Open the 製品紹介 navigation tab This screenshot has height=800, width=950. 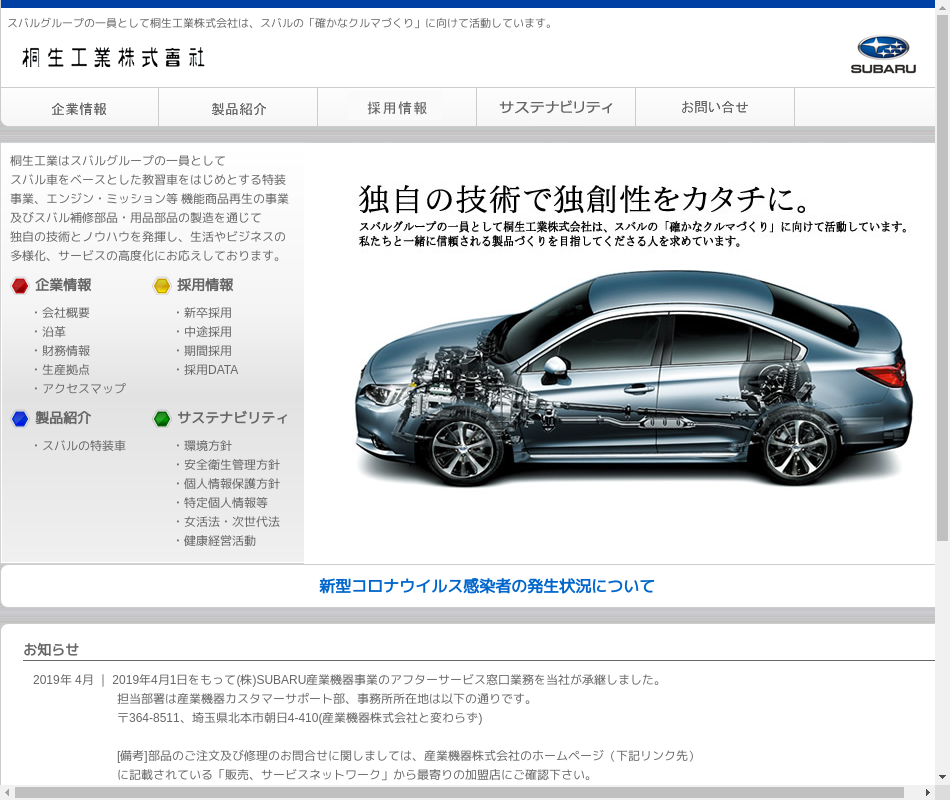coord(238,108)
